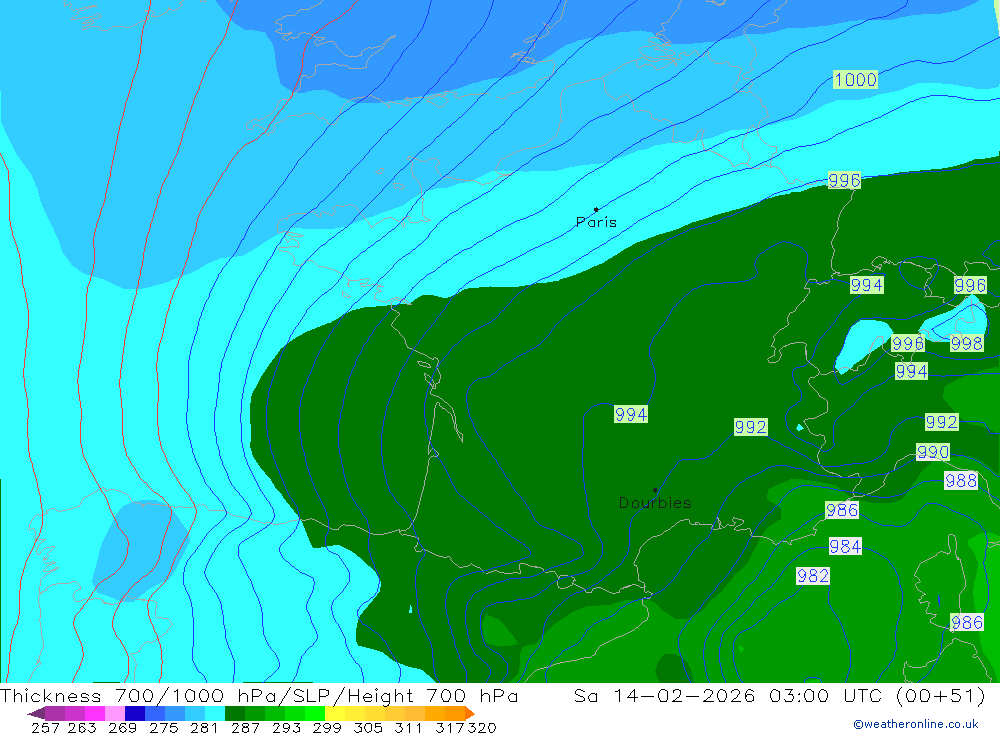The width and height of the screenshot is (1000, 733).
Task: Click the "Thickness 700/1000 hPa/SLP/Height 700 hPa" title
Action: point(259,696)
